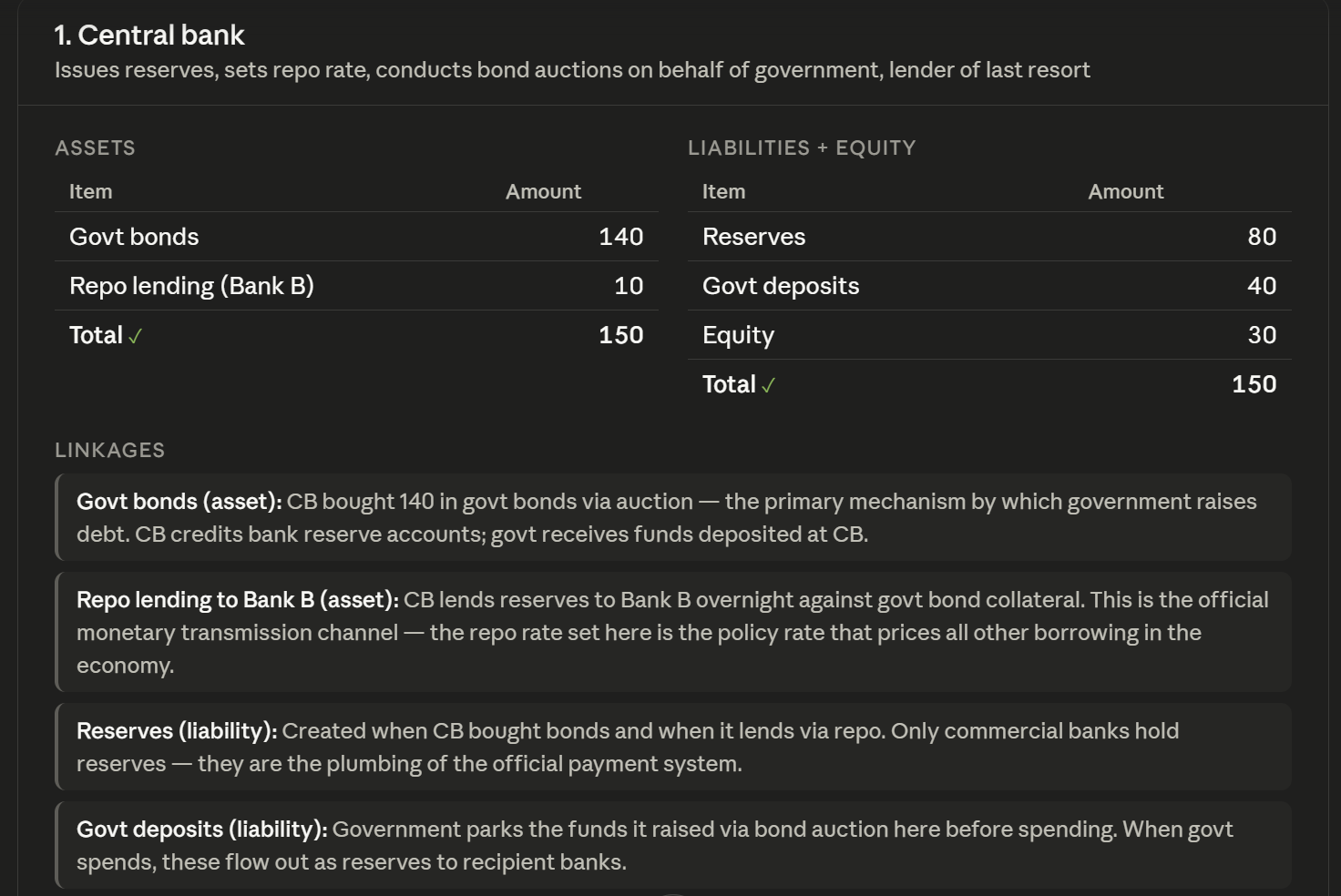Select the Equity row
Screen dimensions: 1341x896
coord(989,335)
